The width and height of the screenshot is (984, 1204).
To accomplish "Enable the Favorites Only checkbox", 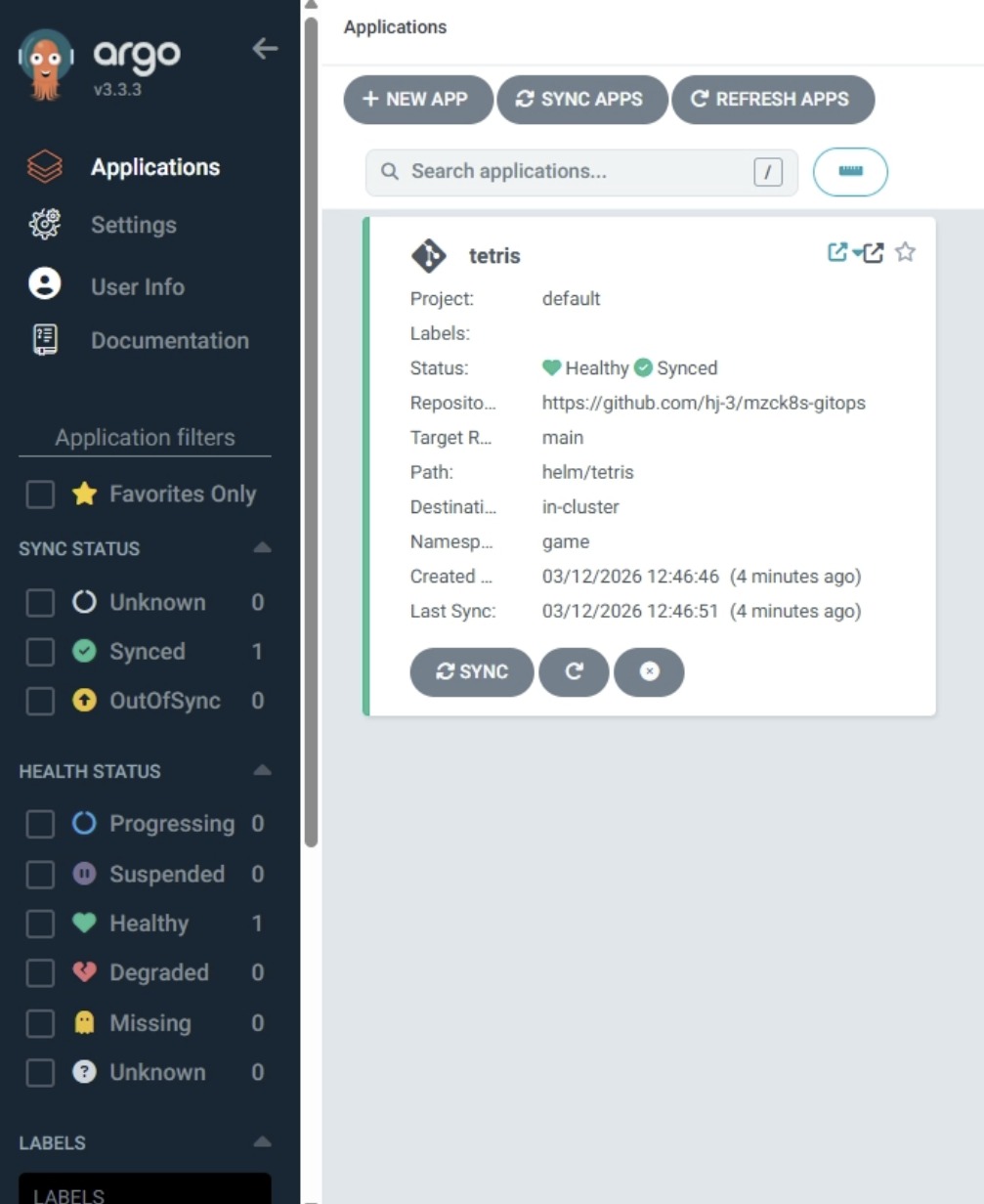I will (x=40, y=495).
